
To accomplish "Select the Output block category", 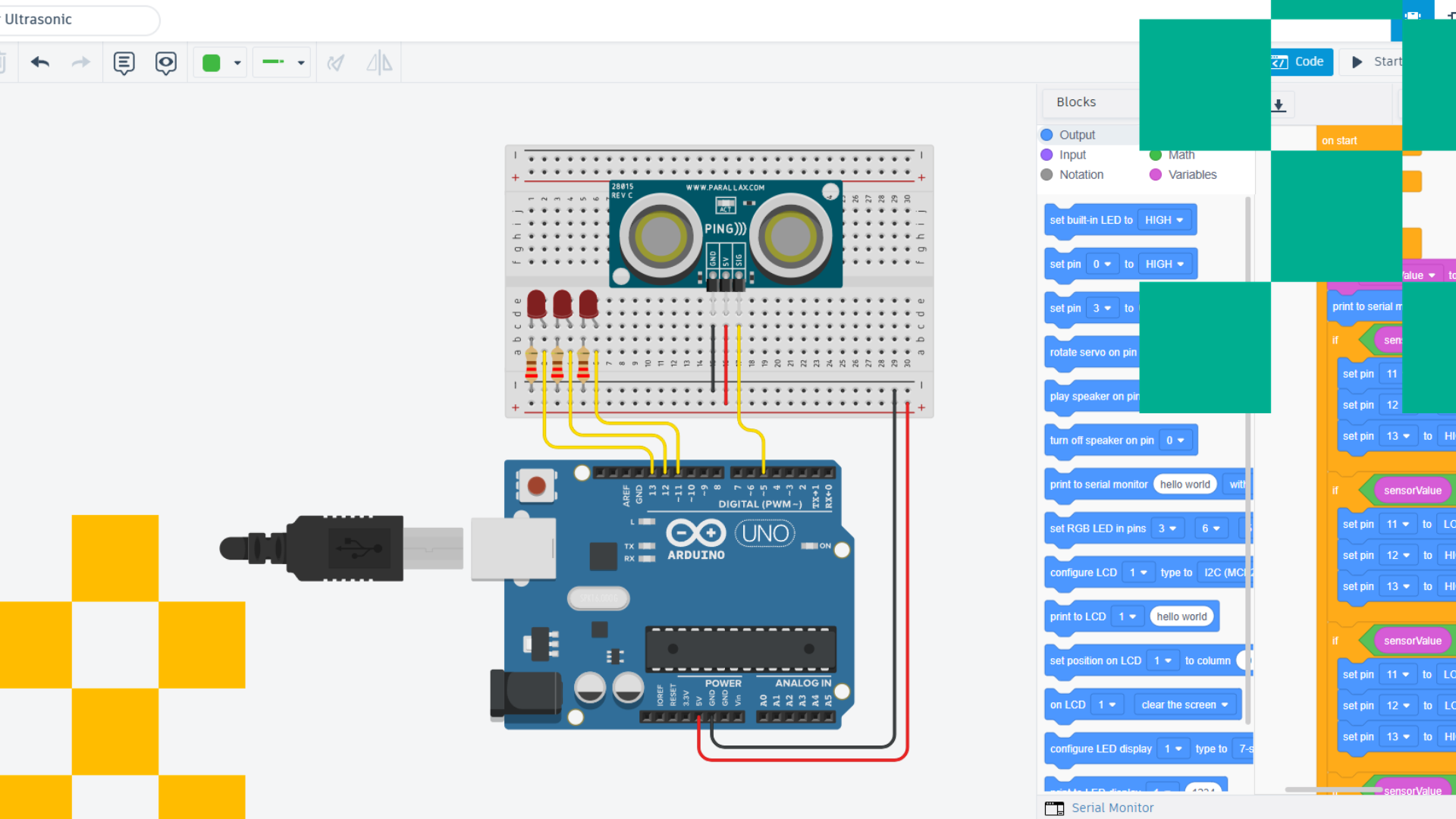I will pos(1077,135).
